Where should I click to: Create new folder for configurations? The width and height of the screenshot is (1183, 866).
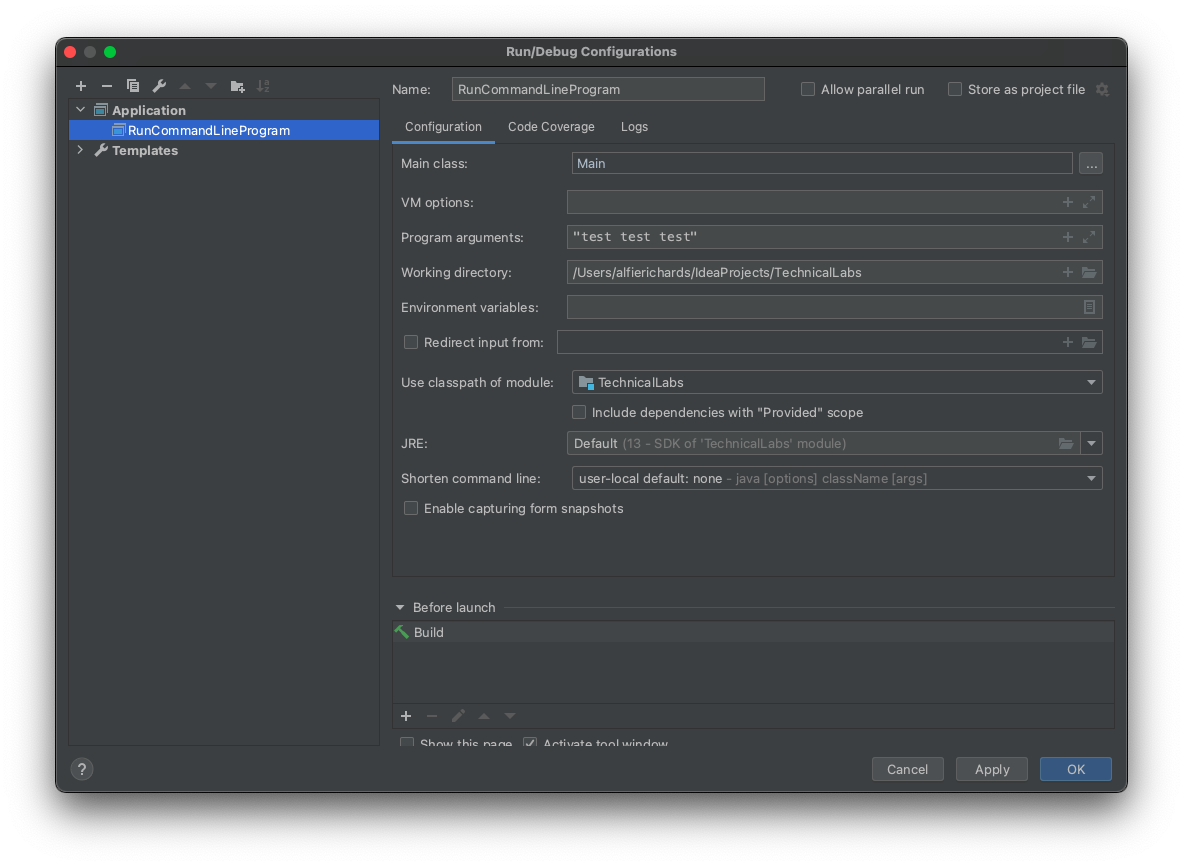[x=237, y=86]
